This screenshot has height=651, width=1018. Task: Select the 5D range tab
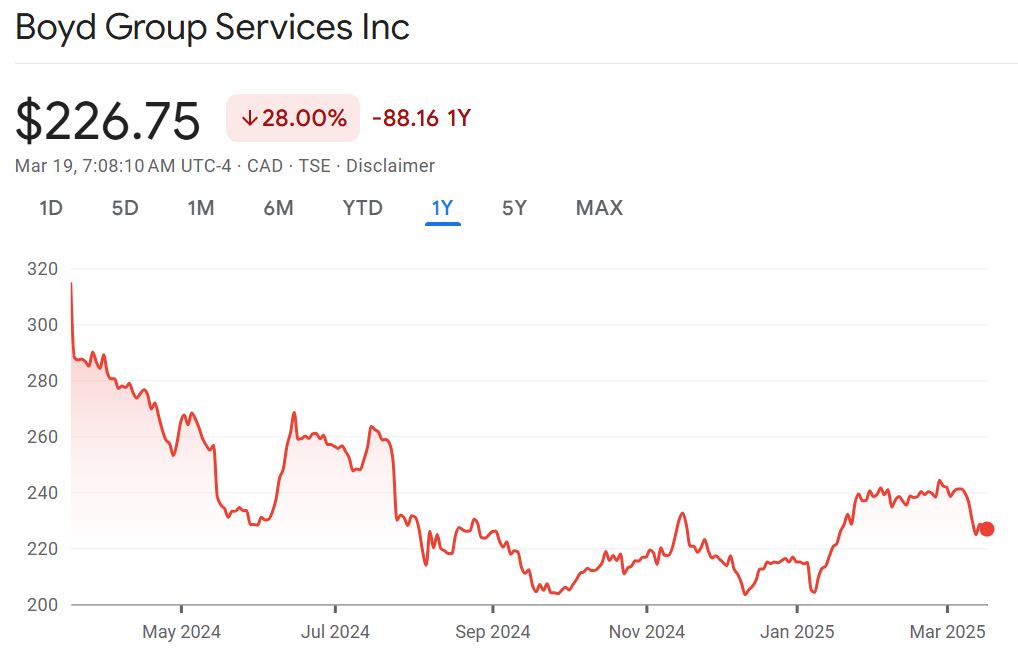coord(125,208)
